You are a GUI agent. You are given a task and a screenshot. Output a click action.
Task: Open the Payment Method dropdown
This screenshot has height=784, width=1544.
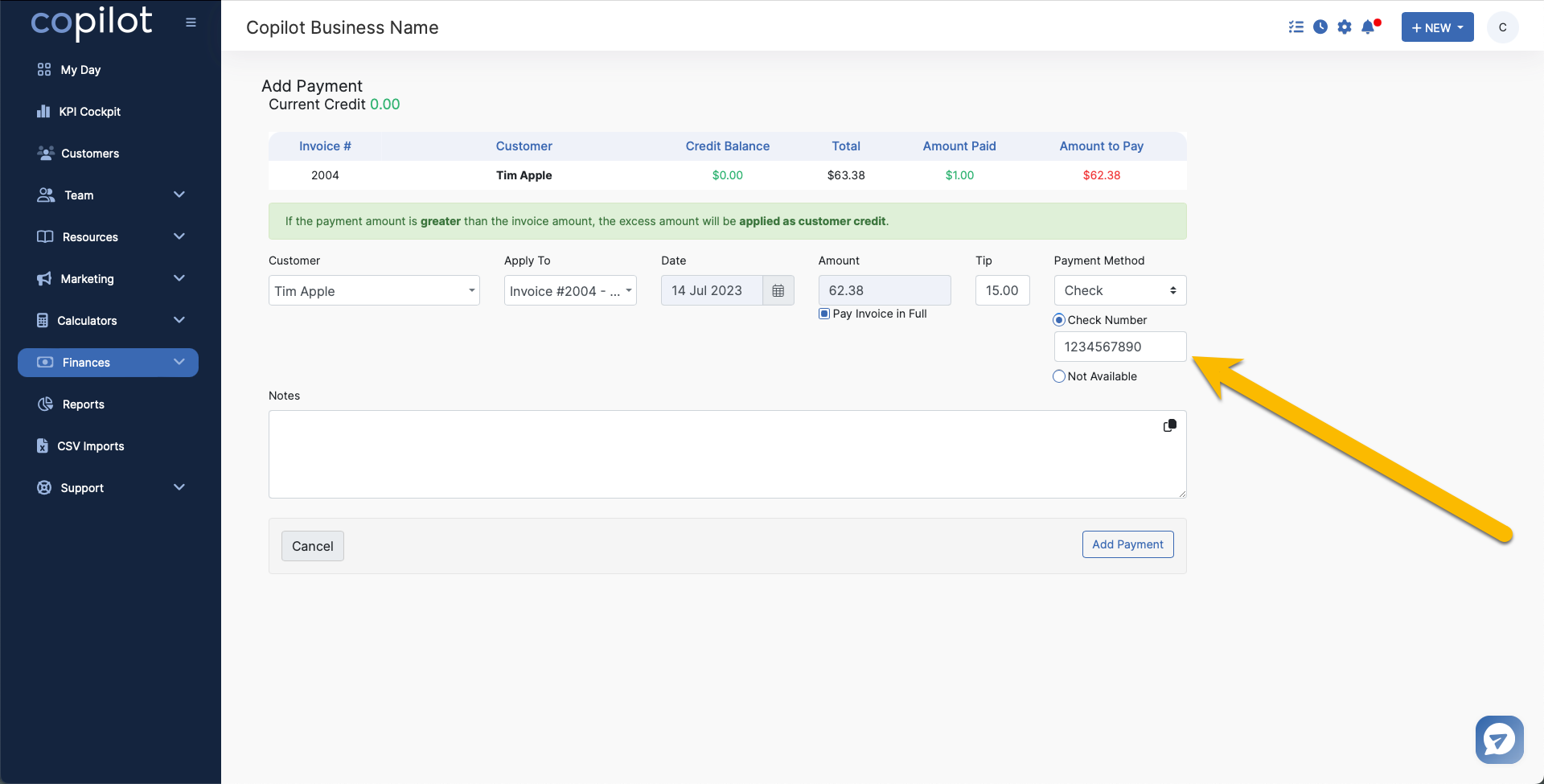[1119, 290]
